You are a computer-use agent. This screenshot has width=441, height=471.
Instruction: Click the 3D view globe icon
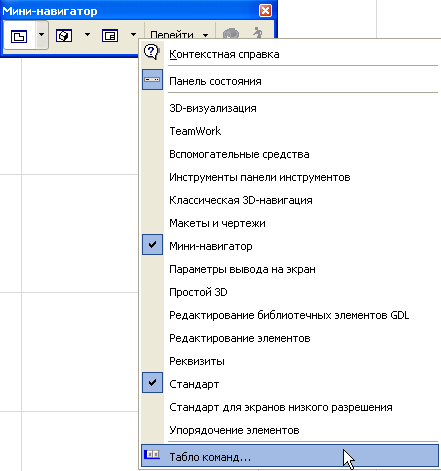click(64, 36)
